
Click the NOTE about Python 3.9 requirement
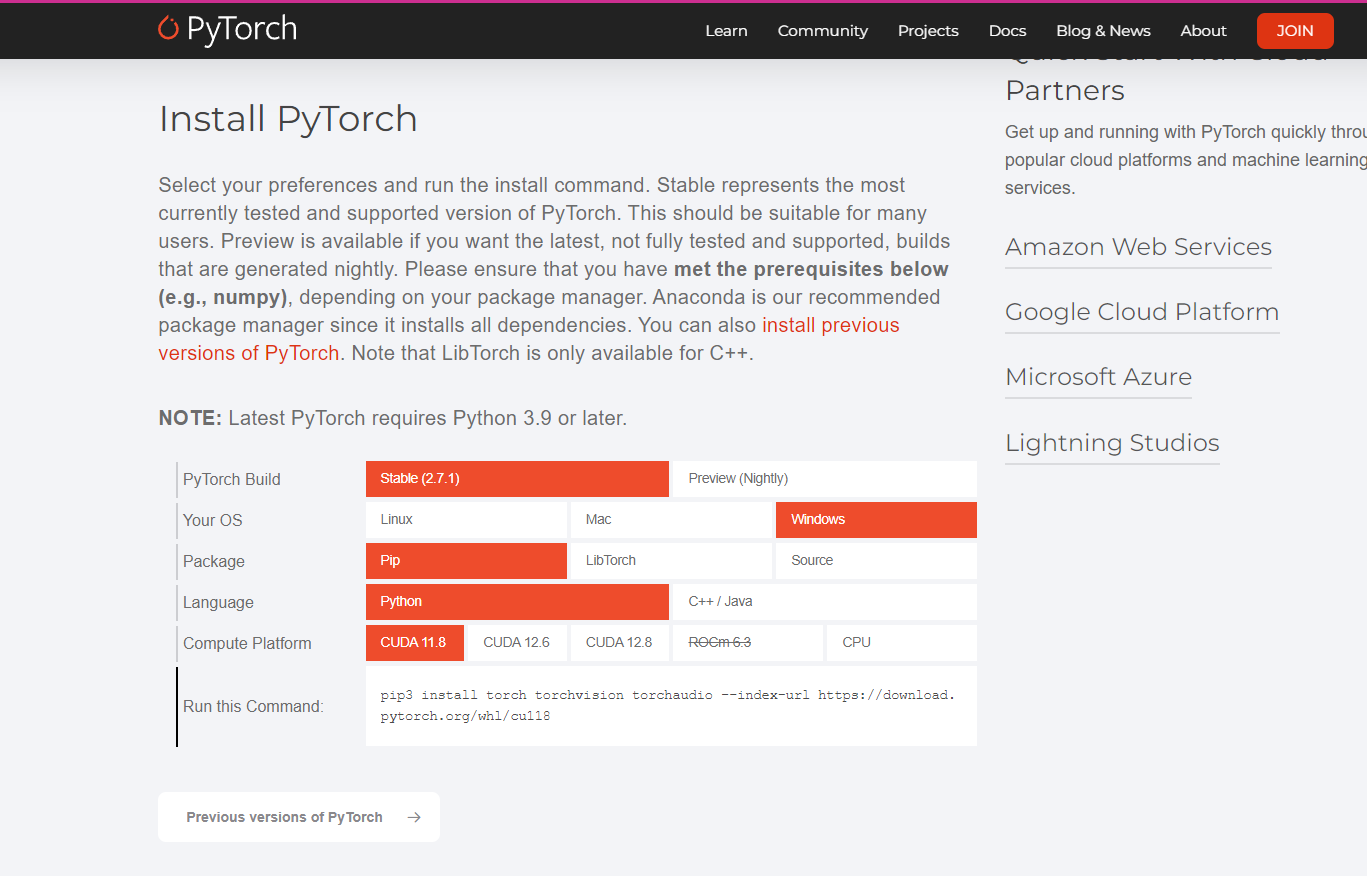393,418
